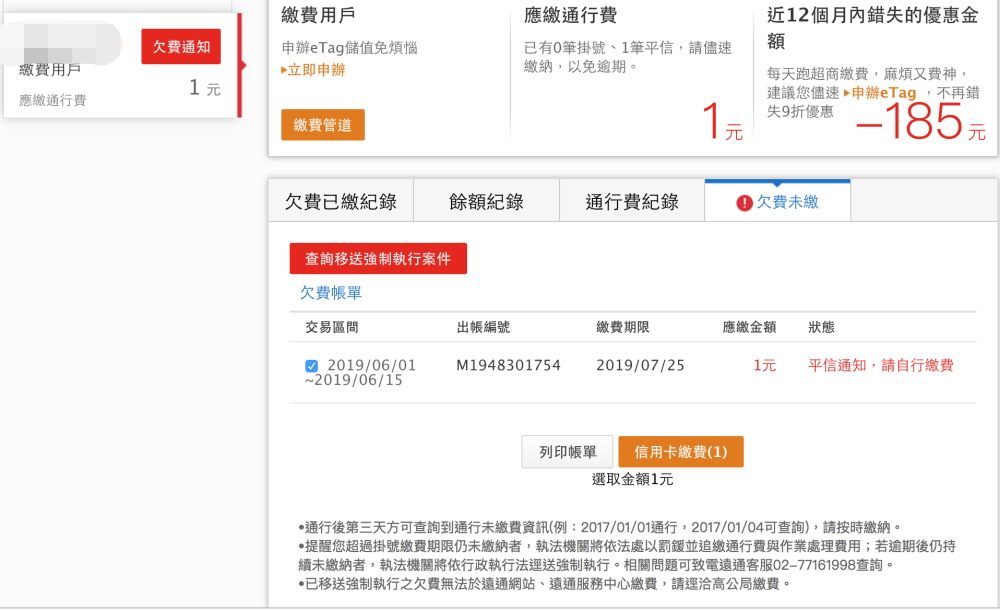1000x610 pixels.
Task: Click the red exclamation warning icon
Action: click(744, 203)
